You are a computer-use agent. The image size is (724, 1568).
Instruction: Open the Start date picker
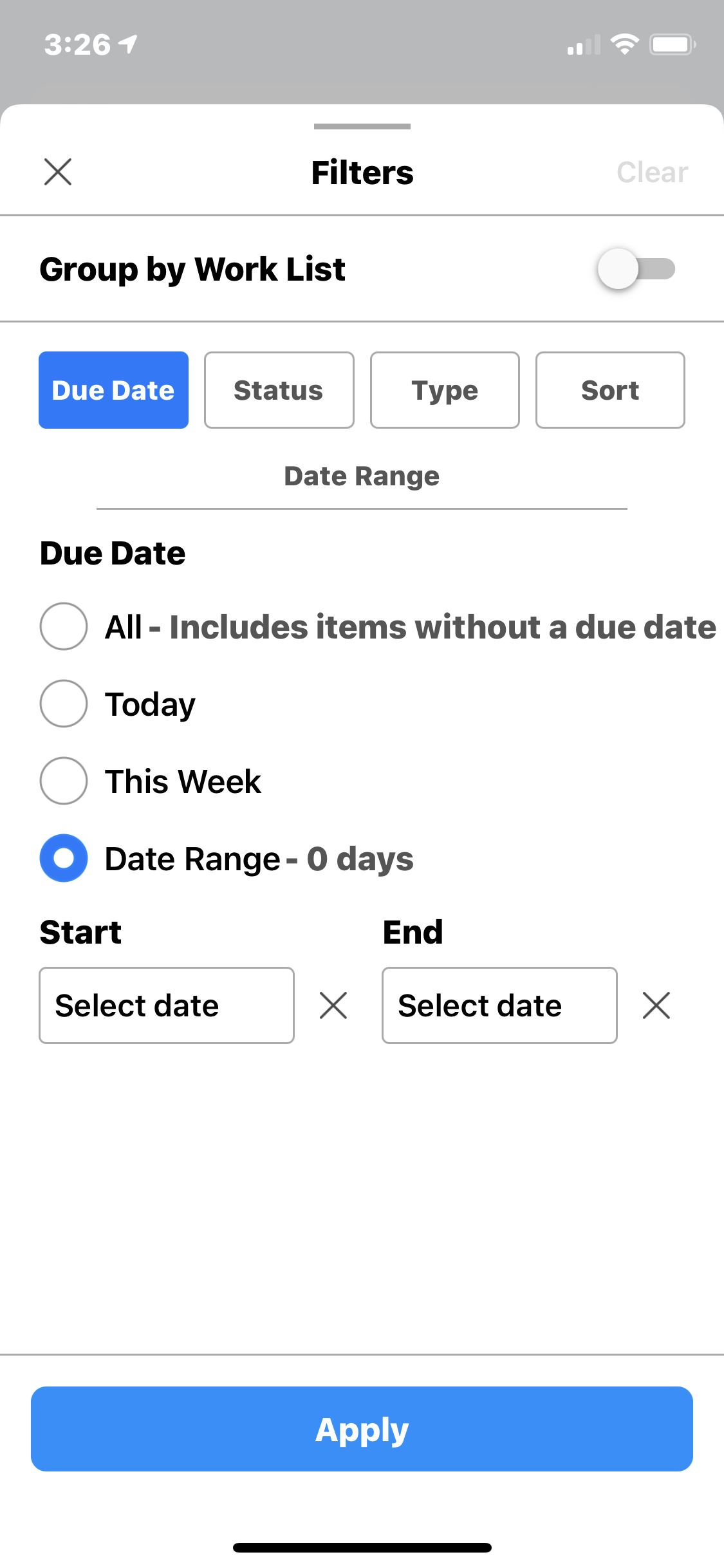(167, 1005)
